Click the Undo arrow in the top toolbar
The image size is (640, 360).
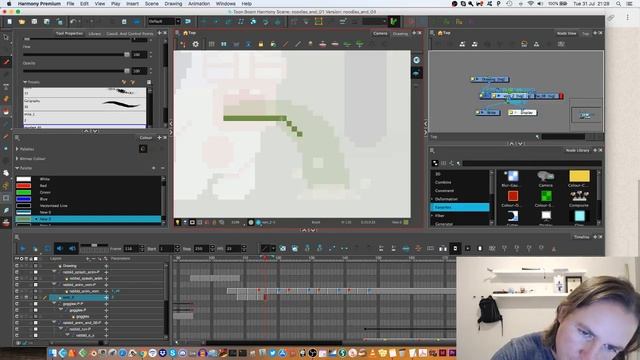(x=73, y=21)
